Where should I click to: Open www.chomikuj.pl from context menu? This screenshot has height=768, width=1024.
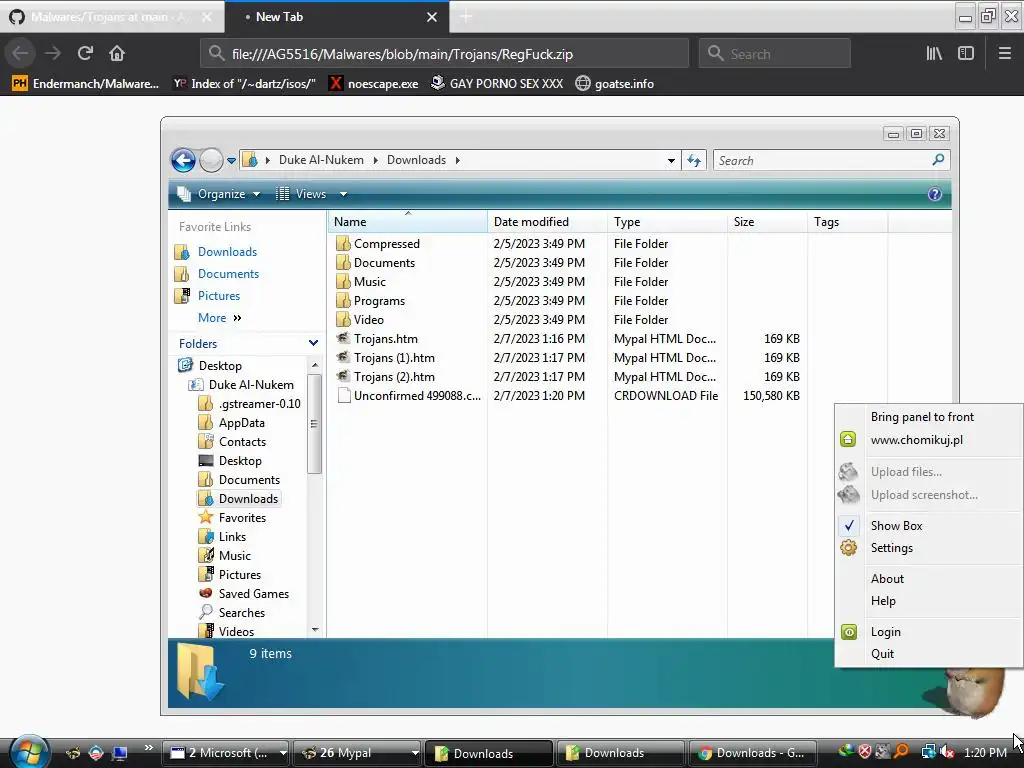point(916,440)
